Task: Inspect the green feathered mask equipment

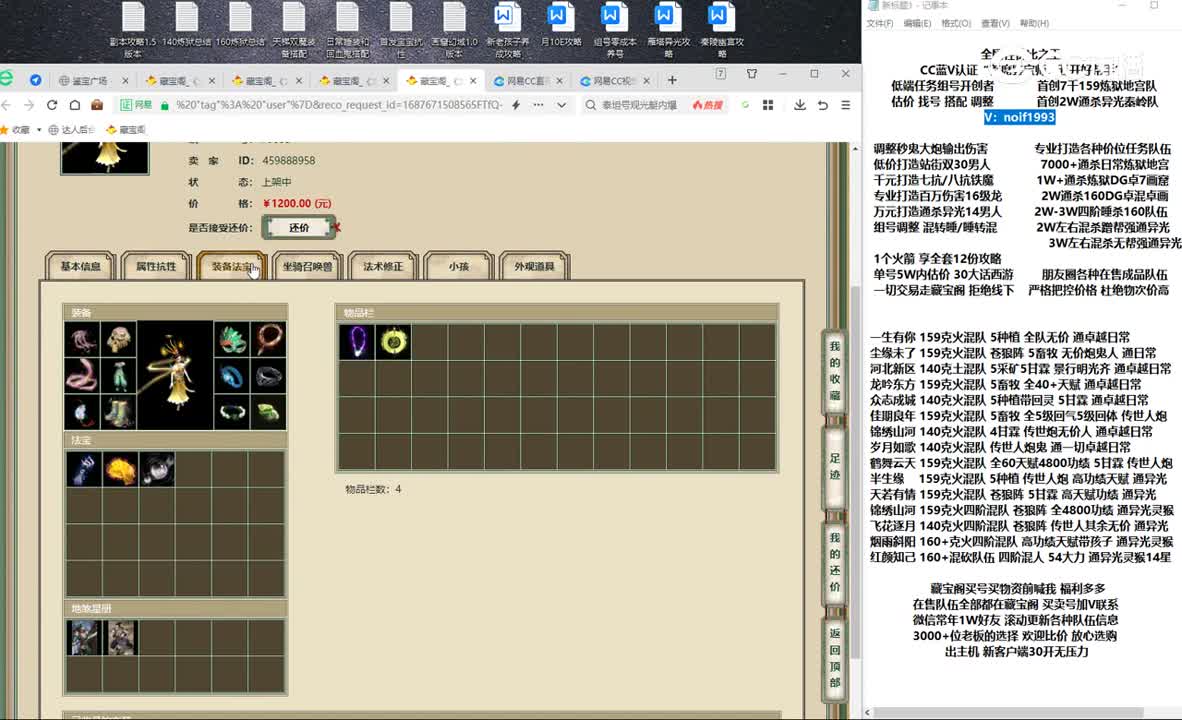Action: point(231,339)
